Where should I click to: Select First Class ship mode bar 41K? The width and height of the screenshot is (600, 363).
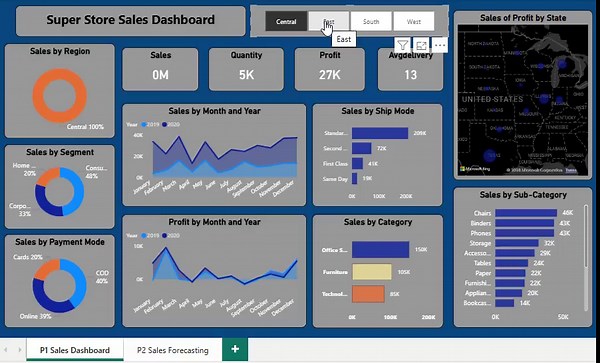click(357, 163)
